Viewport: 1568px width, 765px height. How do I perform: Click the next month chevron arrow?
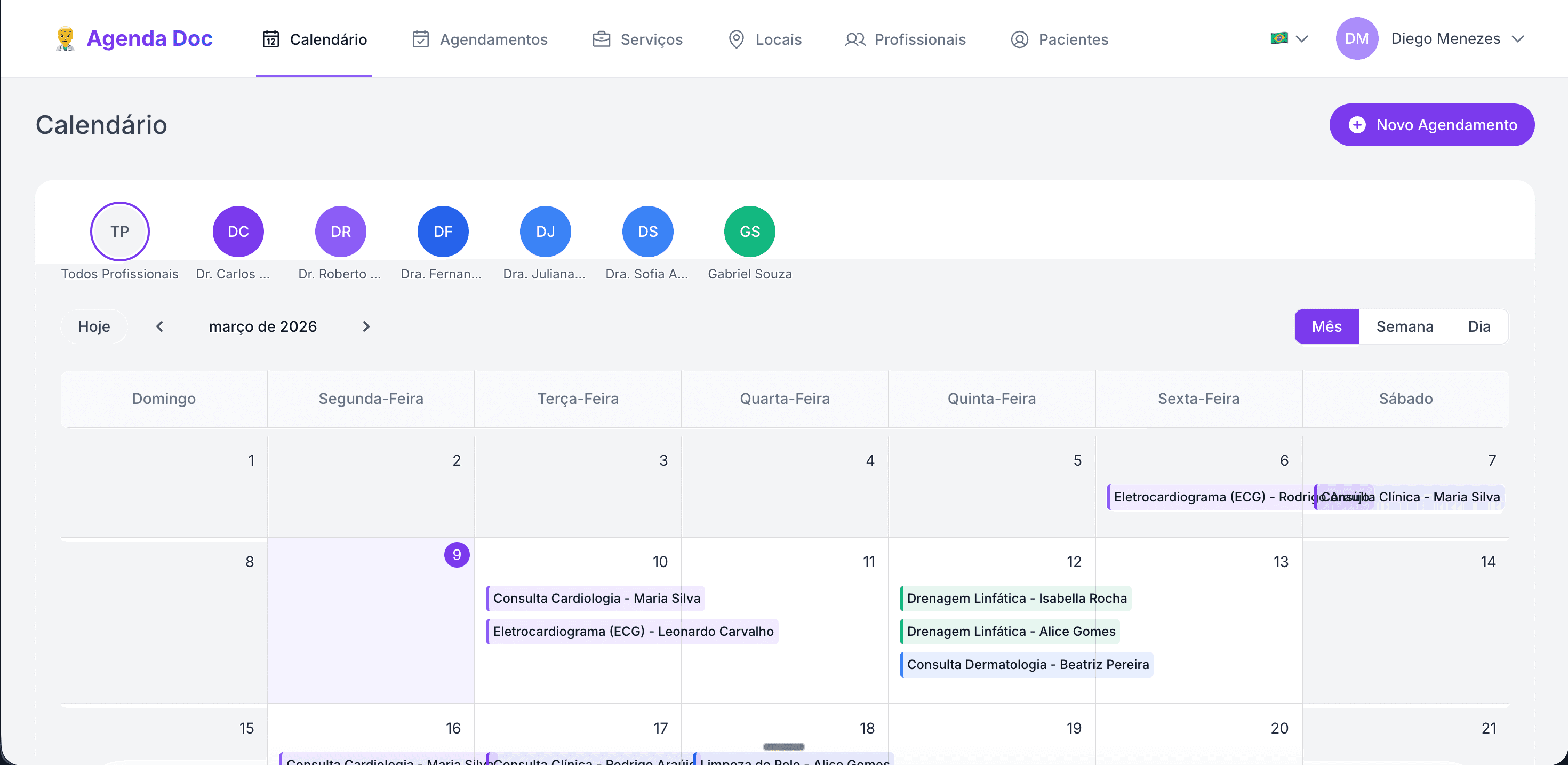click(365, 326)
